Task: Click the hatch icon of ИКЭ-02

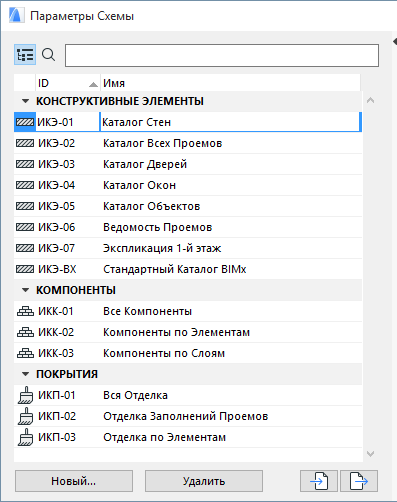Action: [25, 143]
